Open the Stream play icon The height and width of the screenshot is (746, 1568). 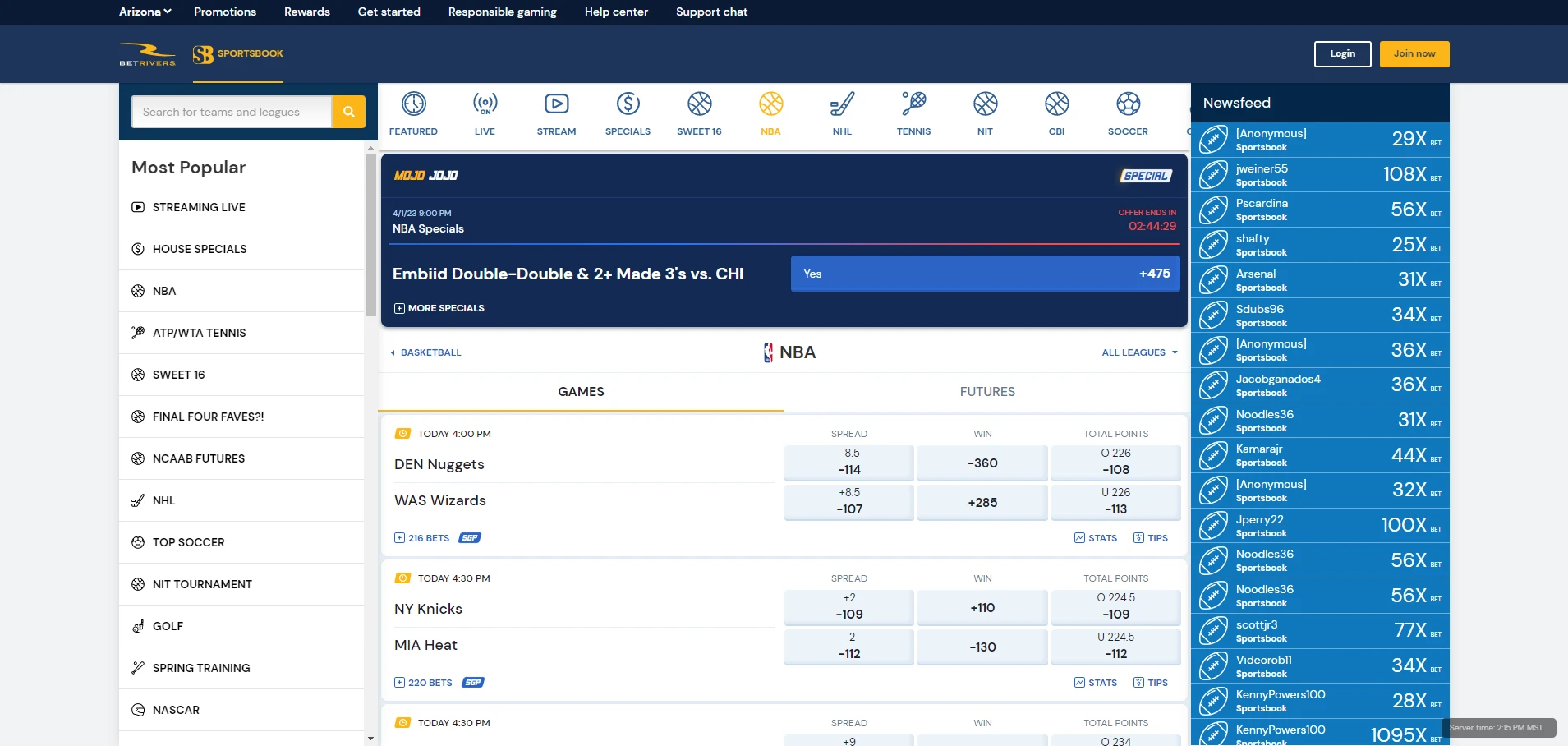tap(556, 104)
